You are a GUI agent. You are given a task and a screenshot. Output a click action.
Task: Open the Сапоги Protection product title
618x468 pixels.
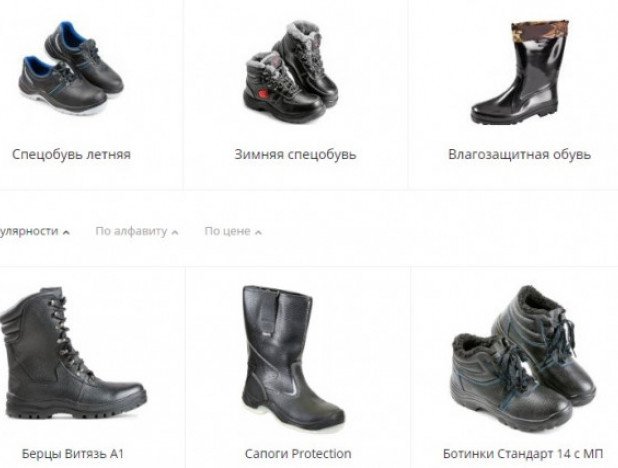point(298,454)
